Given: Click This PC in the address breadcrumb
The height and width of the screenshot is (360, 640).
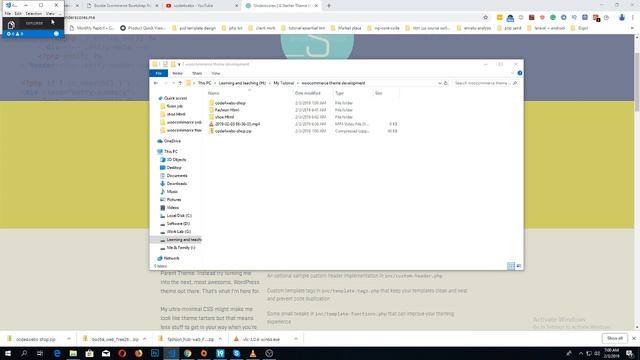Looking at the screenshot, I should (x=204, y=83).
